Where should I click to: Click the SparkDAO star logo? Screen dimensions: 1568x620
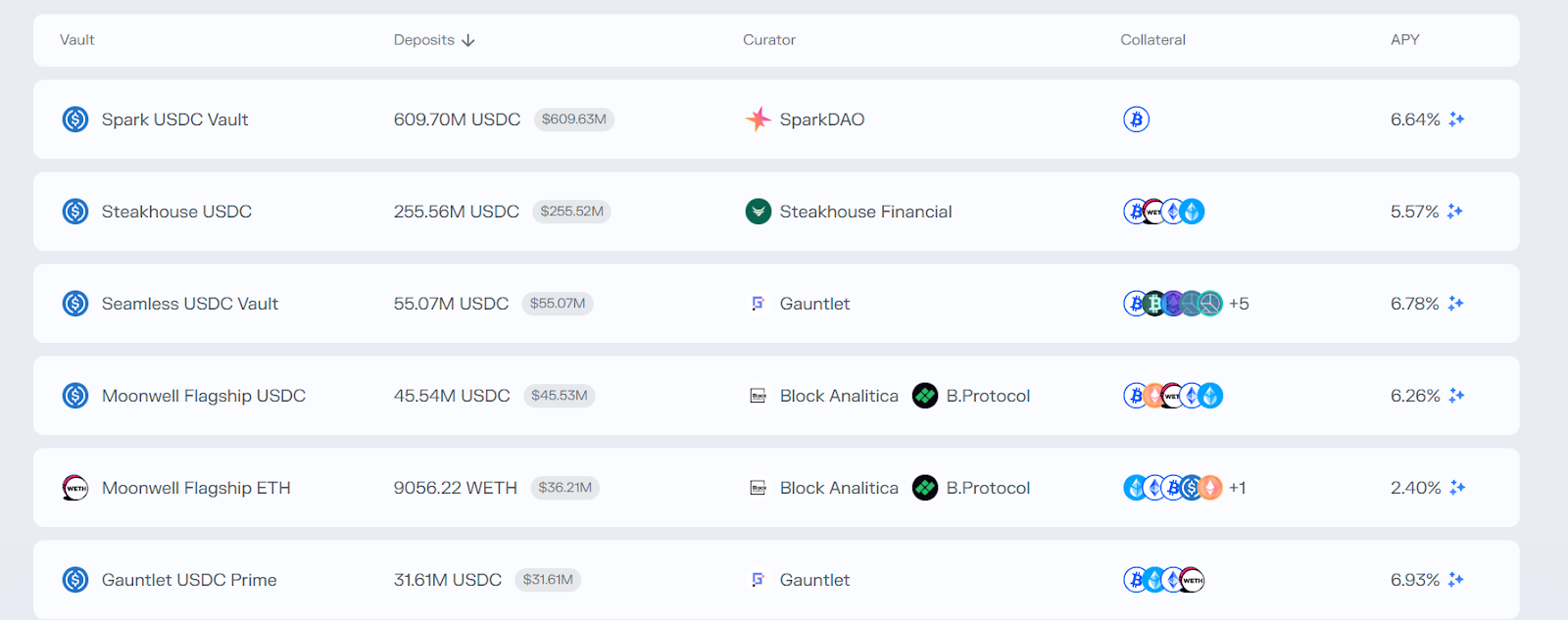pyautogui.click(x=758, y=119)
